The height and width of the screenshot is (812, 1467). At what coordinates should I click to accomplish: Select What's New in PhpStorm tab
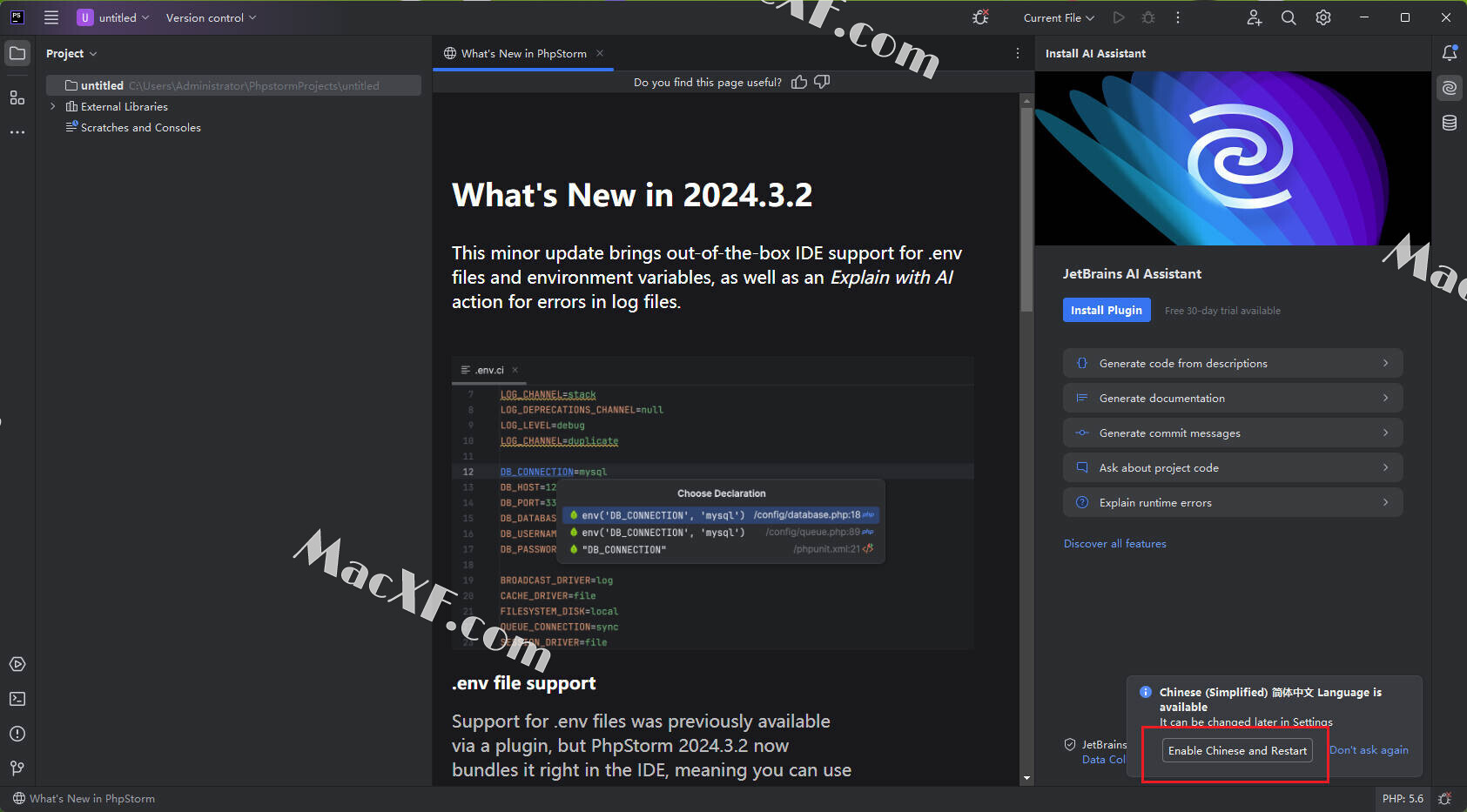(523, 53)
